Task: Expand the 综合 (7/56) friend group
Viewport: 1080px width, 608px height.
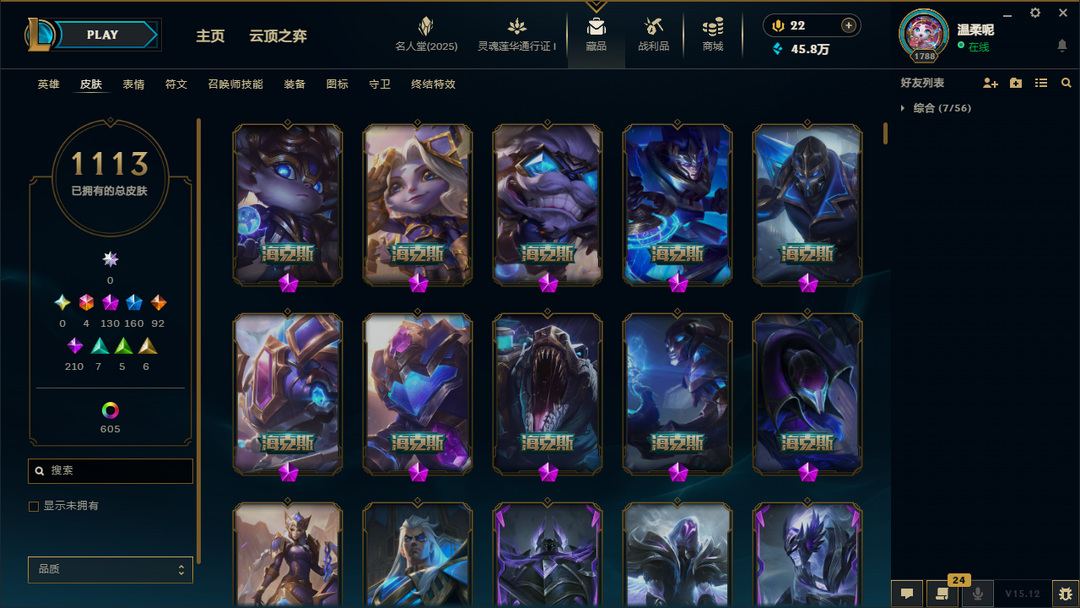Action: point(903,108)
